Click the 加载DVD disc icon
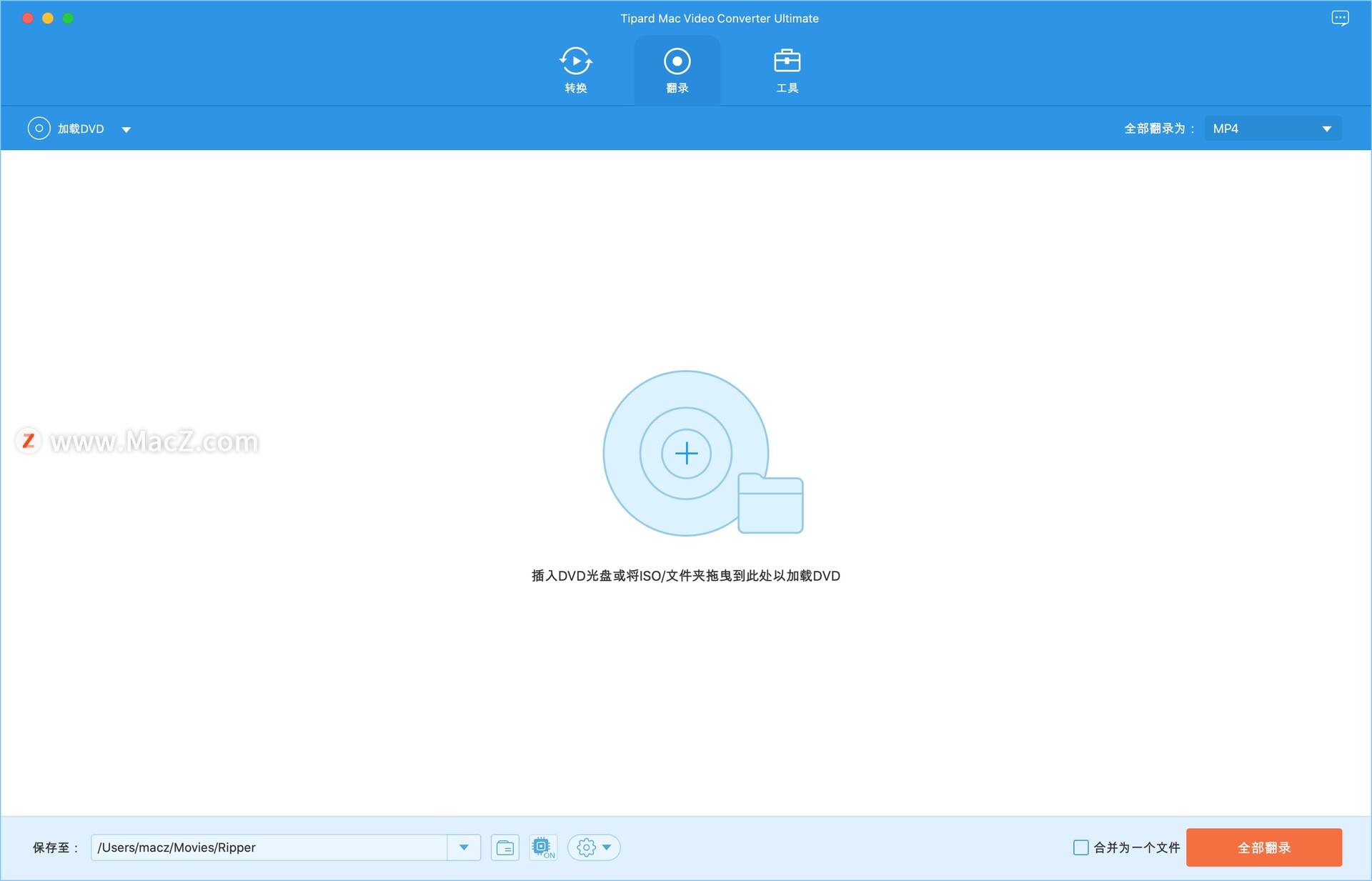1372x881 pixels. 39,129
